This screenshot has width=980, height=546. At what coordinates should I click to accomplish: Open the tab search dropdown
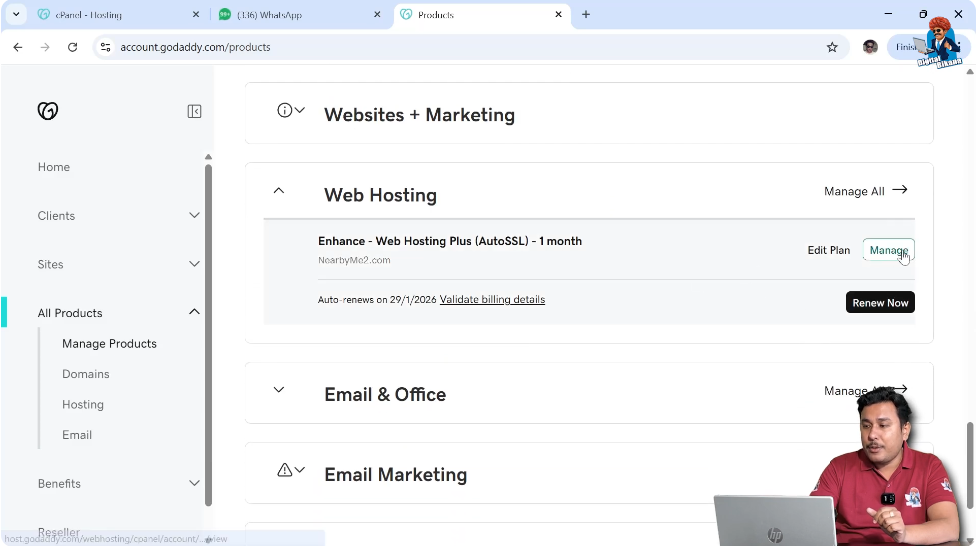(x=16, y=14)
